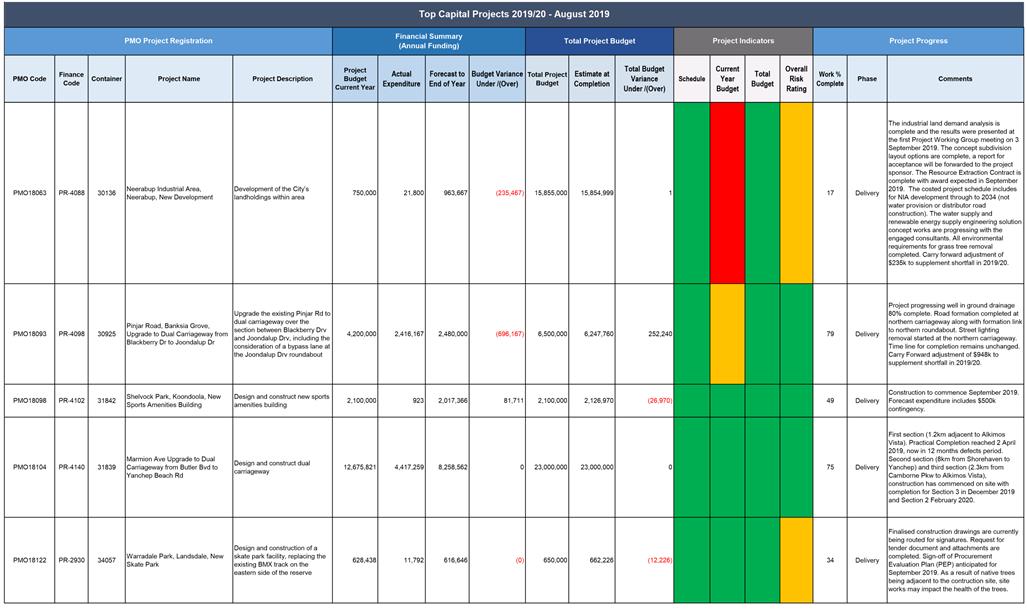1027x609 pixels.
Task: Select the Finance Code column header
Action: point(71,79)
